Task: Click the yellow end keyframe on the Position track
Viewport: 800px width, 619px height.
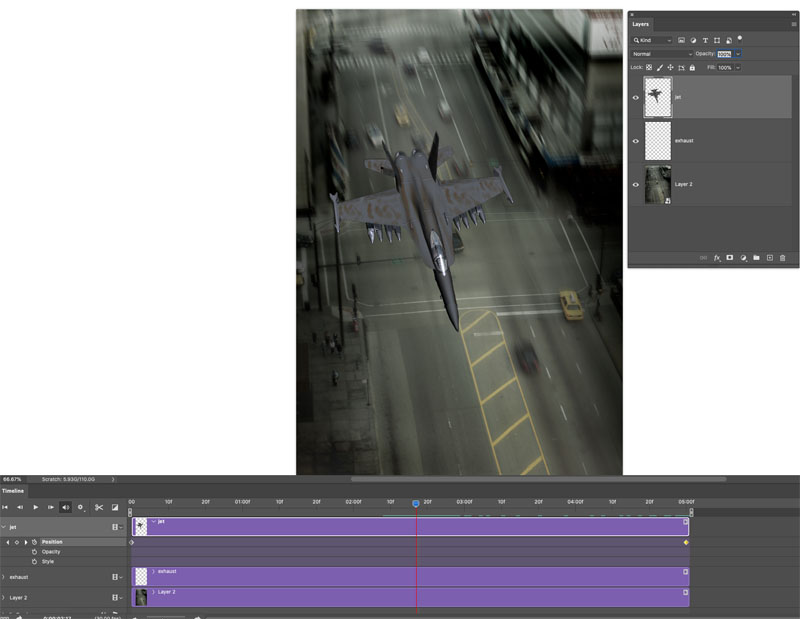Action: click(686, 542)
